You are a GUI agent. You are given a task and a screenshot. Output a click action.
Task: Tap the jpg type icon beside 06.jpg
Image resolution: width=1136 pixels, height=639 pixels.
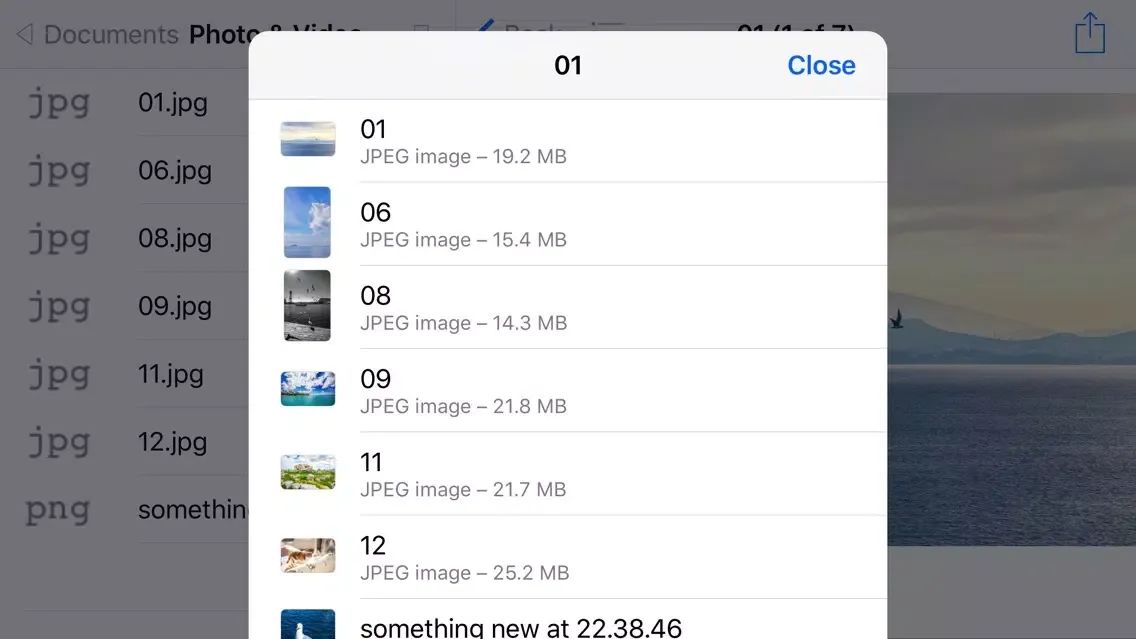point(59,171)
